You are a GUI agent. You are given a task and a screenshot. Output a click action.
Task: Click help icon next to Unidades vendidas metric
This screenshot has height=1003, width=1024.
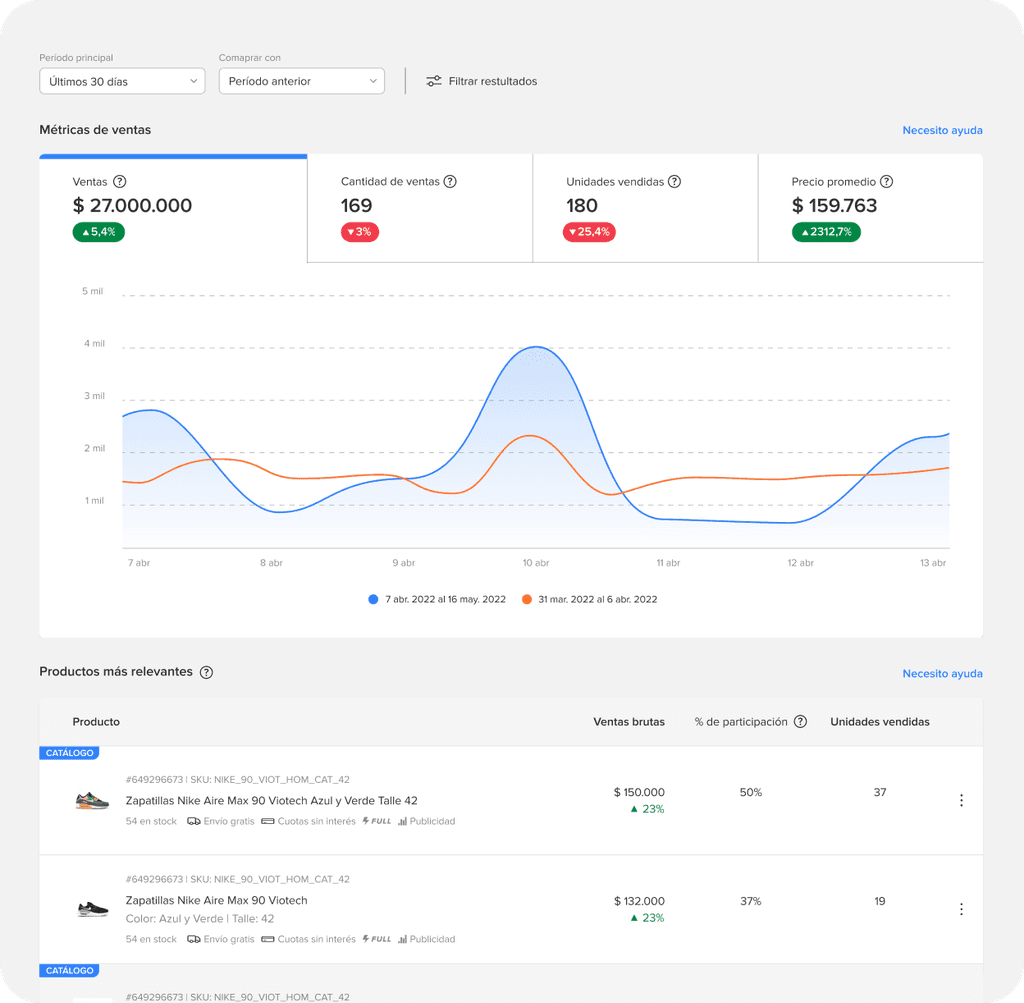coord(675,182)
